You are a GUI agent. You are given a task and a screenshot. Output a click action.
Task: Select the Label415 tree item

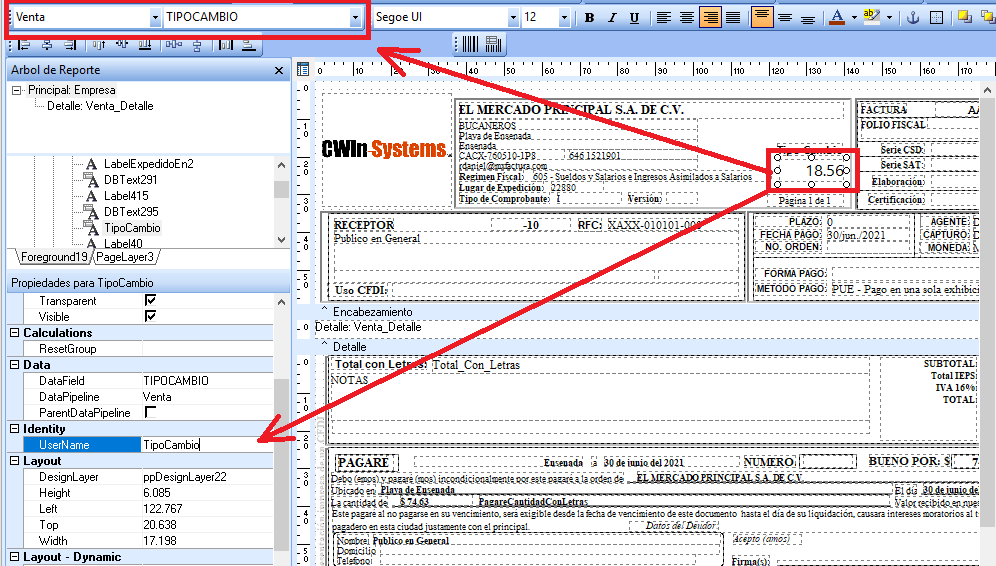pos(126,196)
